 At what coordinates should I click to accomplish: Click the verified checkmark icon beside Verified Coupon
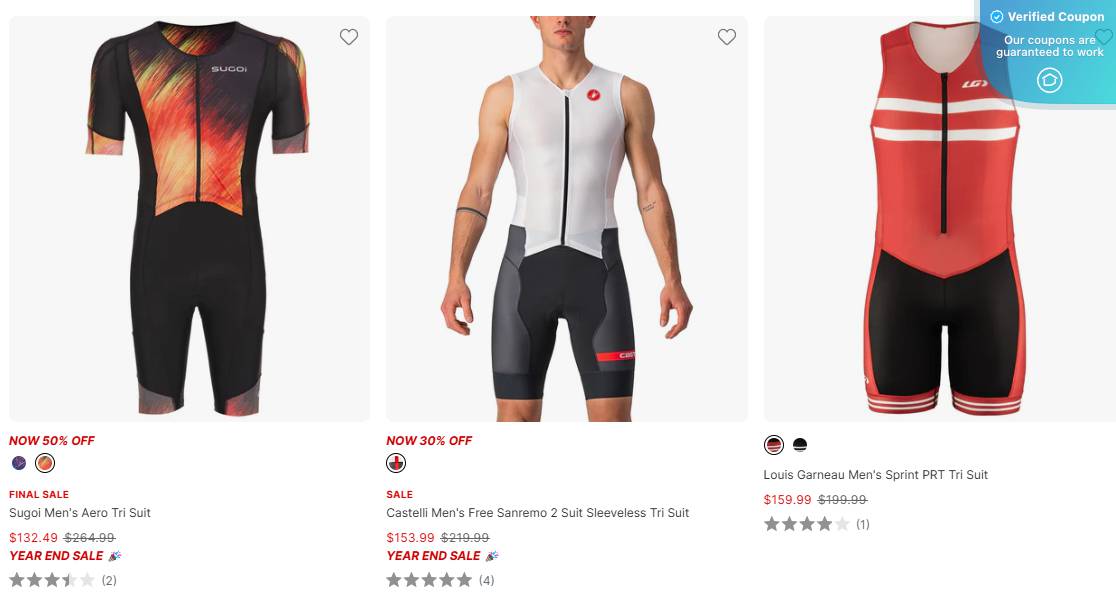coord(996,17)
